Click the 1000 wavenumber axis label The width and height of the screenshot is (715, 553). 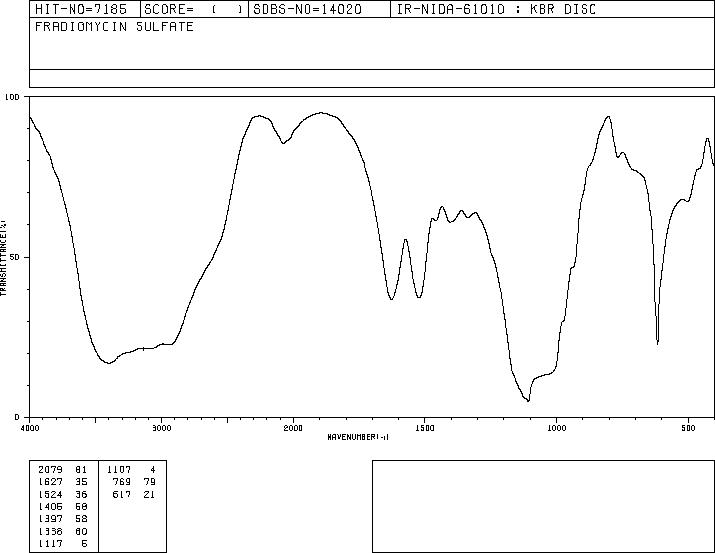pyautogui.click(x=556, y=428)
